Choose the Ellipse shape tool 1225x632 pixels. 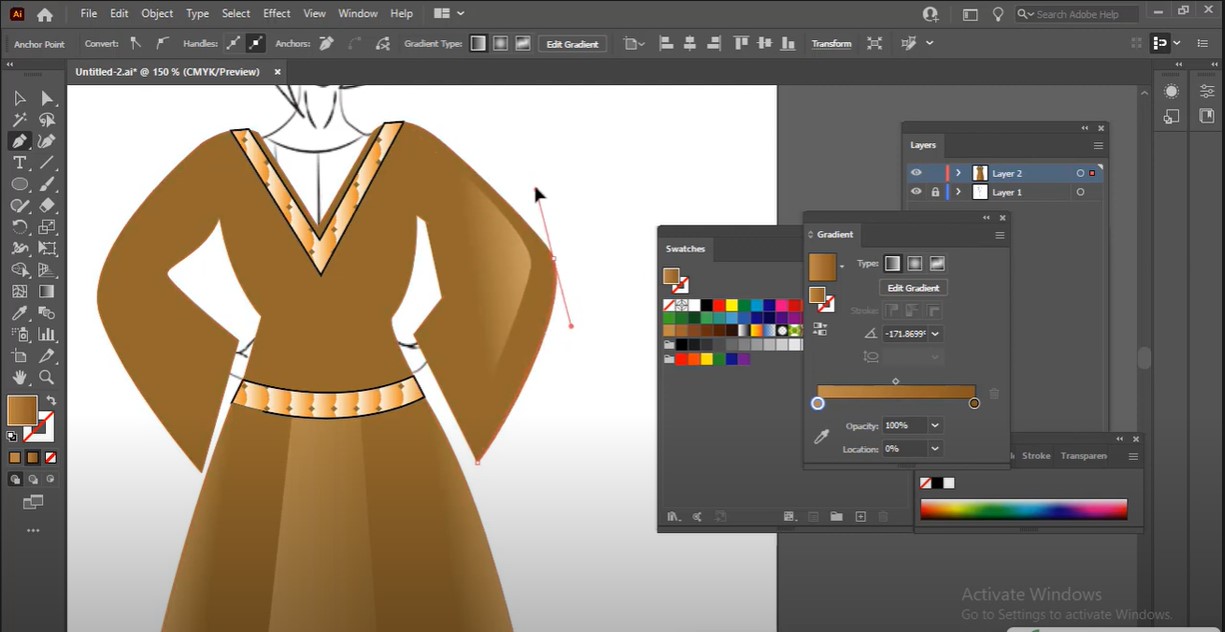(19, 184)
